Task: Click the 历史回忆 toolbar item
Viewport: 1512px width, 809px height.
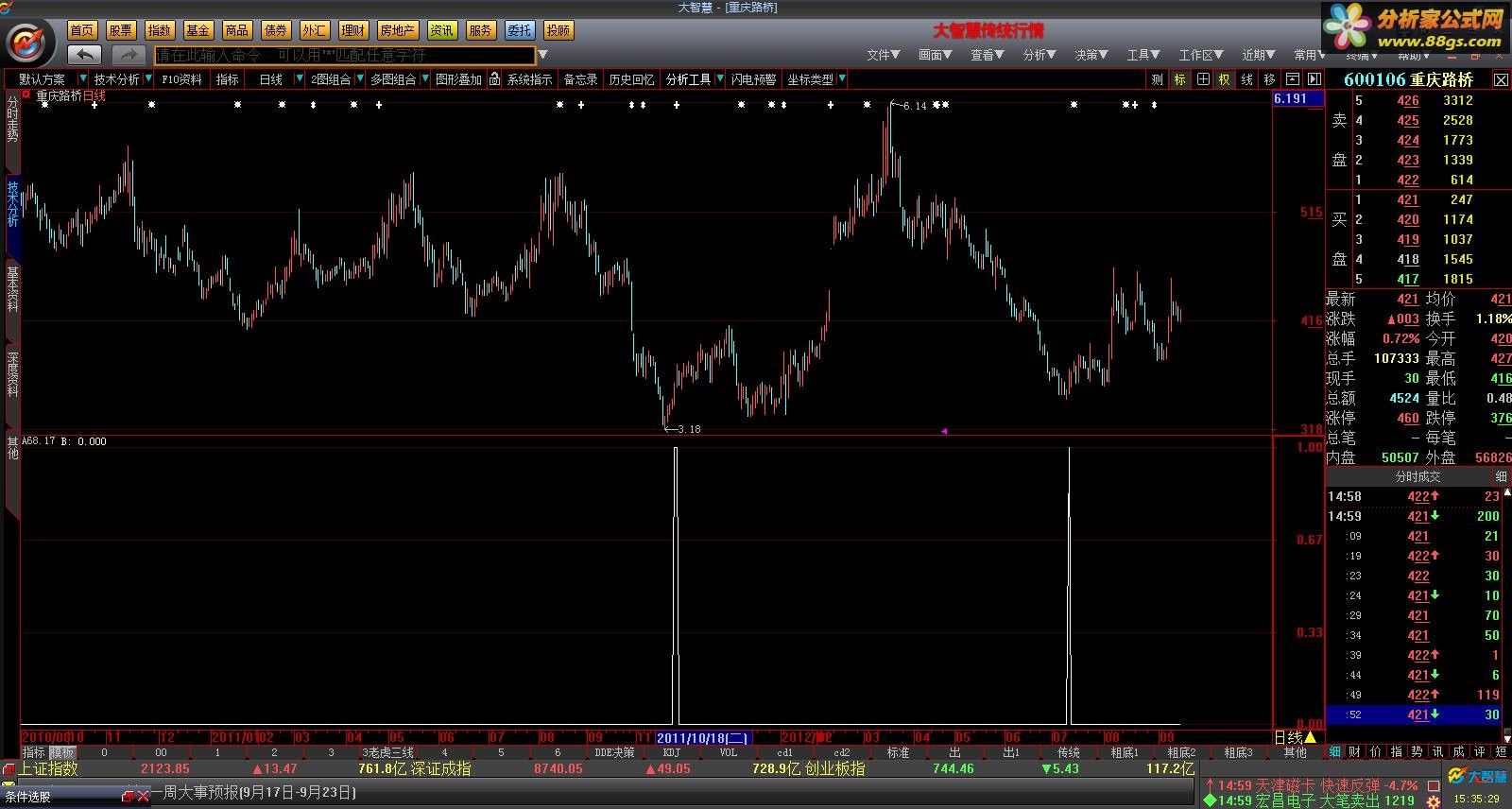Action: tap(631, 79)
